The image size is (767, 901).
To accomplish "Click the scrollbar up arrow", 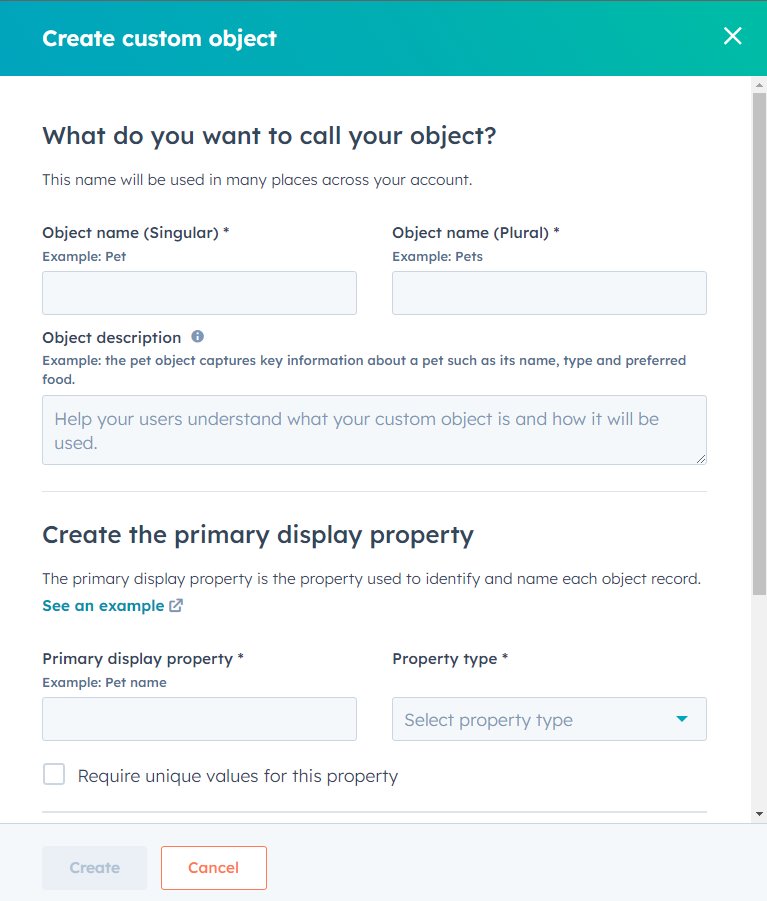I will coord(758,86).
